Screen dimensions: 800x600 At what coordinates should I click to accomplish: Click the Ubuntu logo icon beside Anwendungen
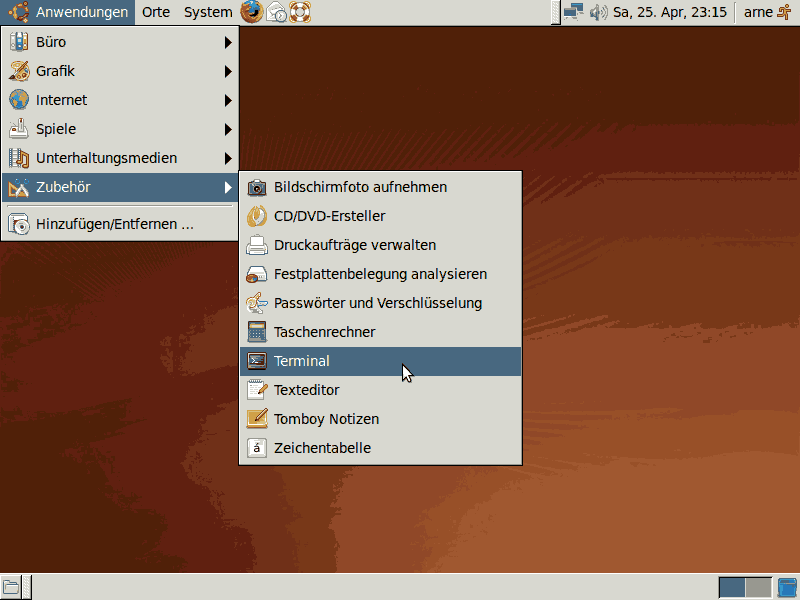pyautogui.click(x=18, y=12)
